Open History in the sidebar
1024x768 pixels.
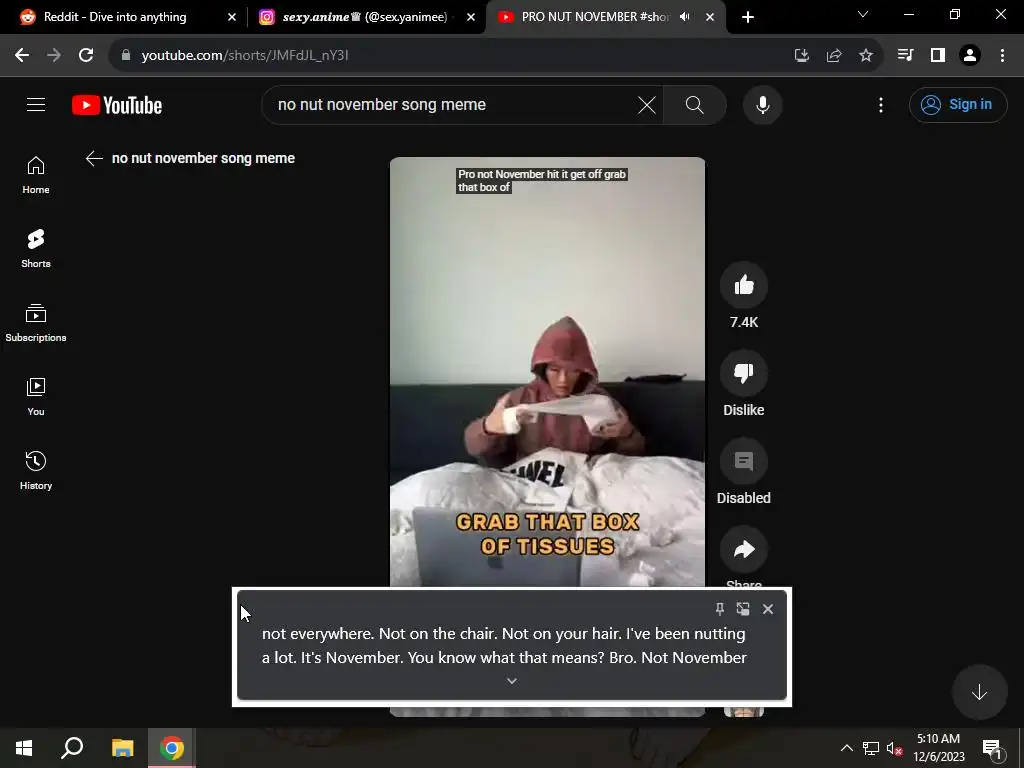pyautogui.click(x=36, y=471)
